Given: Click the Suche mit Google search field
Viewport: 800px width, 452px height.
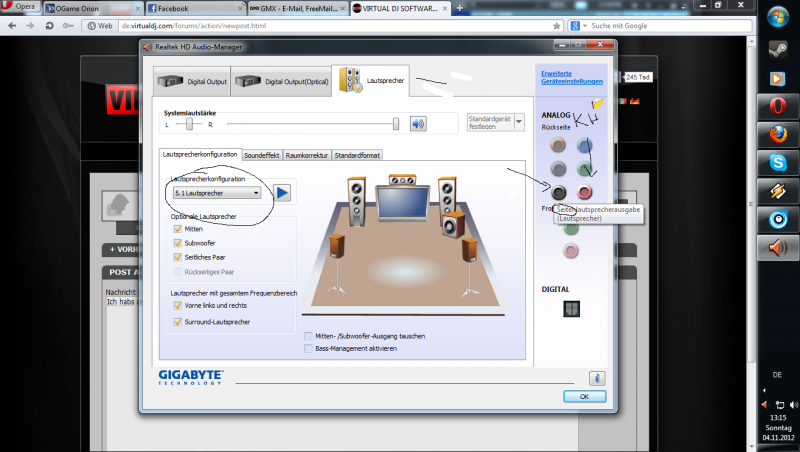Looking at the screenshot, I should pyautogui.click(x=670, y=26).
